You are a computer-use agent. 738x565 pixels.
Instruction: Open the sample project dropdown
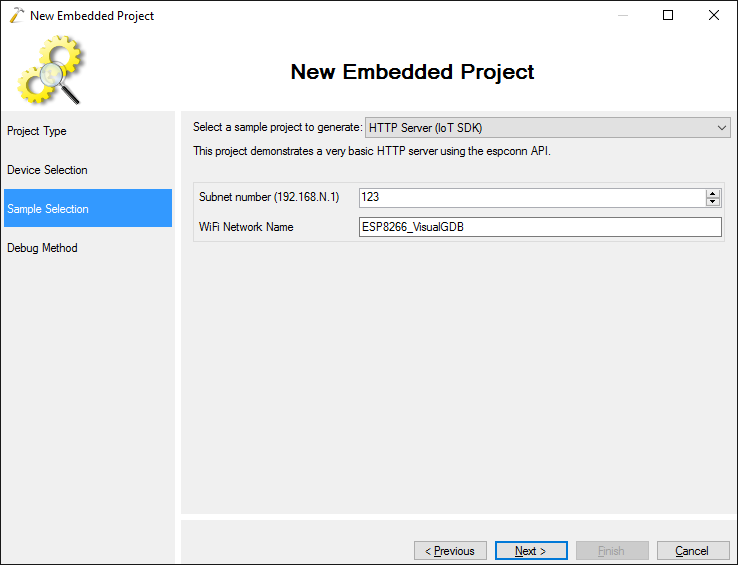coord(547,128)
